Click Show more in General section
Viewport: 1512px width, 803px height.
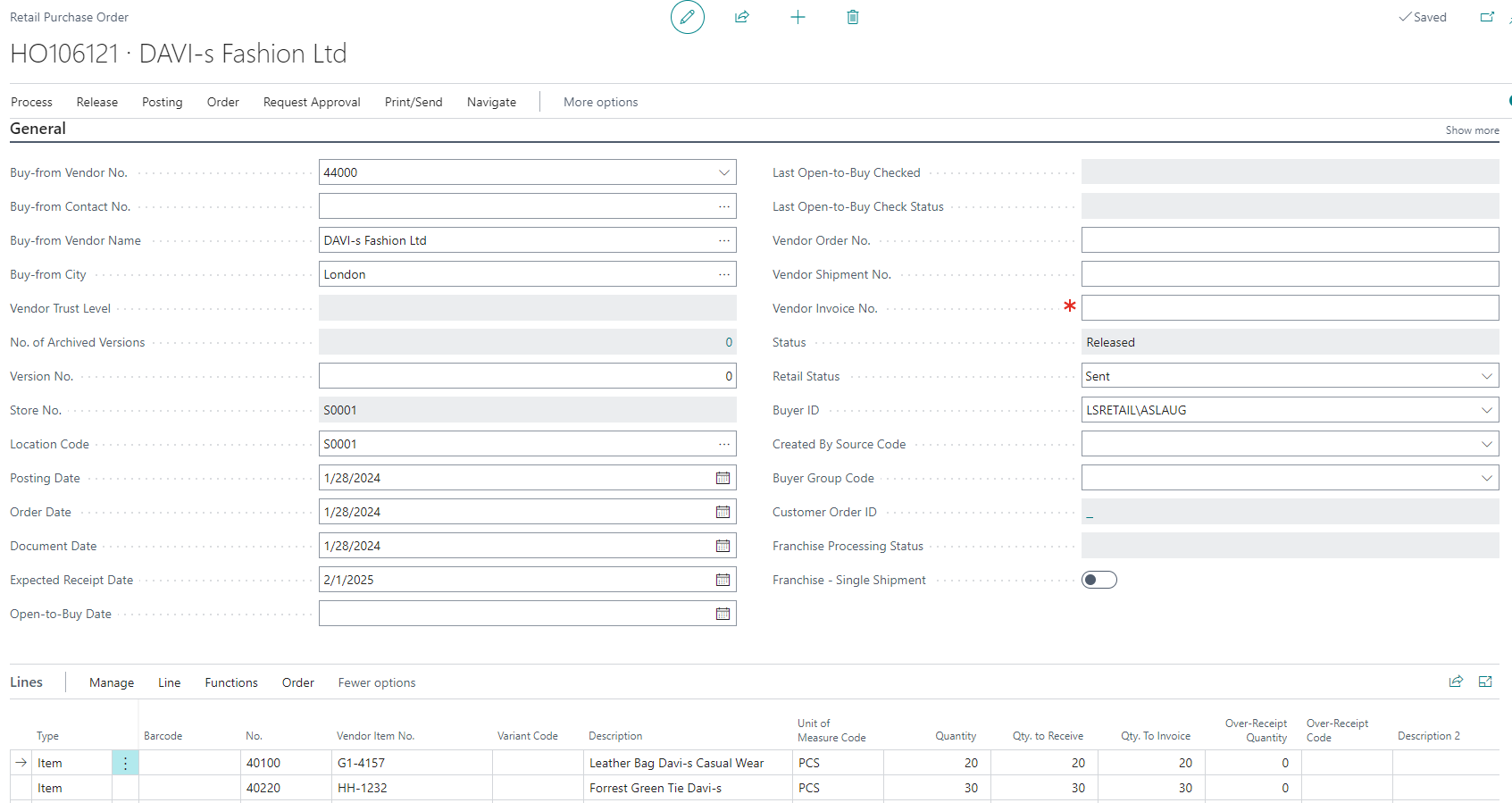click(1472, 130)
